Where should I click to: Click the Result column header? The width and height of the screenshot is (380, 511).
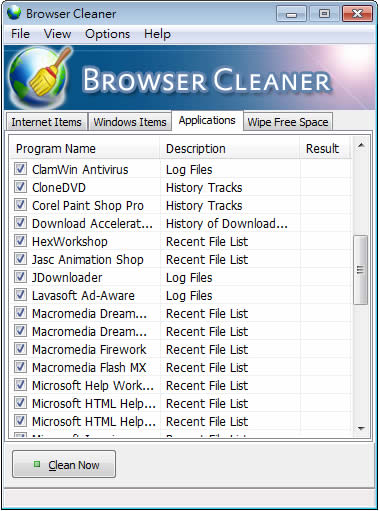[325, 149]
